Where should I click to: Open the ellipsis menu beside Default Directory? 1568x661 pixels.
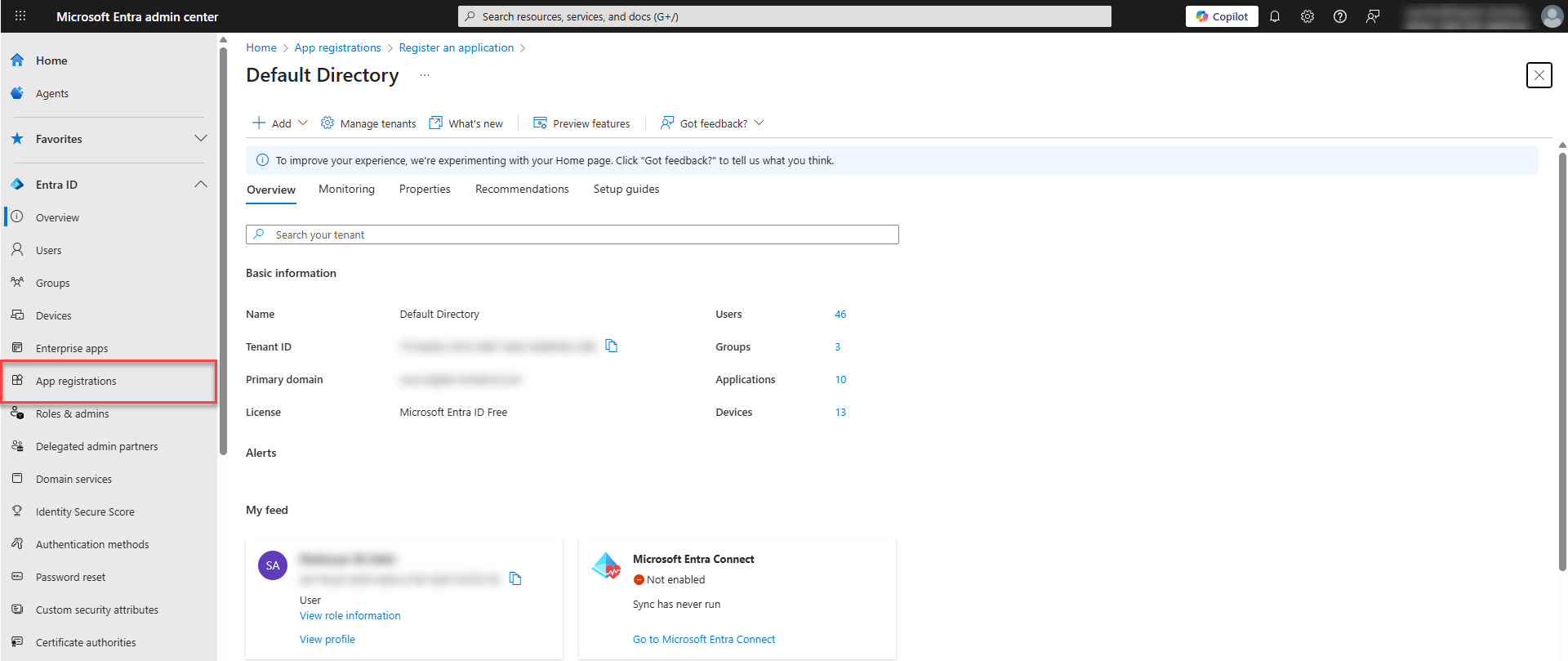point(425,75)
